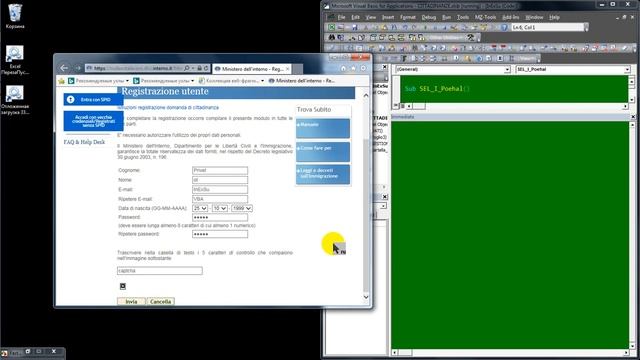640x360 pixels.
Task: Click the browser forward arrow
Action: click(78, 68)
